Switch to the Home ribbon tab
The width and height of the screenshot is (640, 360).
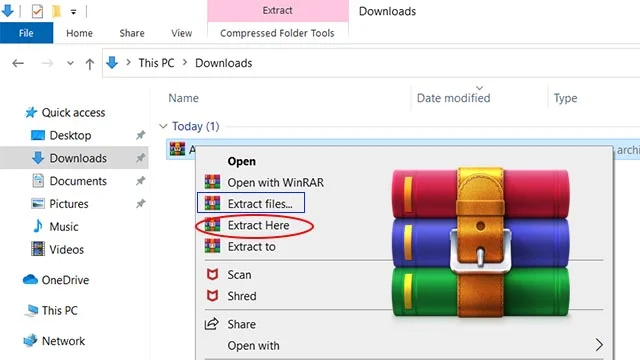click(79, 33)
